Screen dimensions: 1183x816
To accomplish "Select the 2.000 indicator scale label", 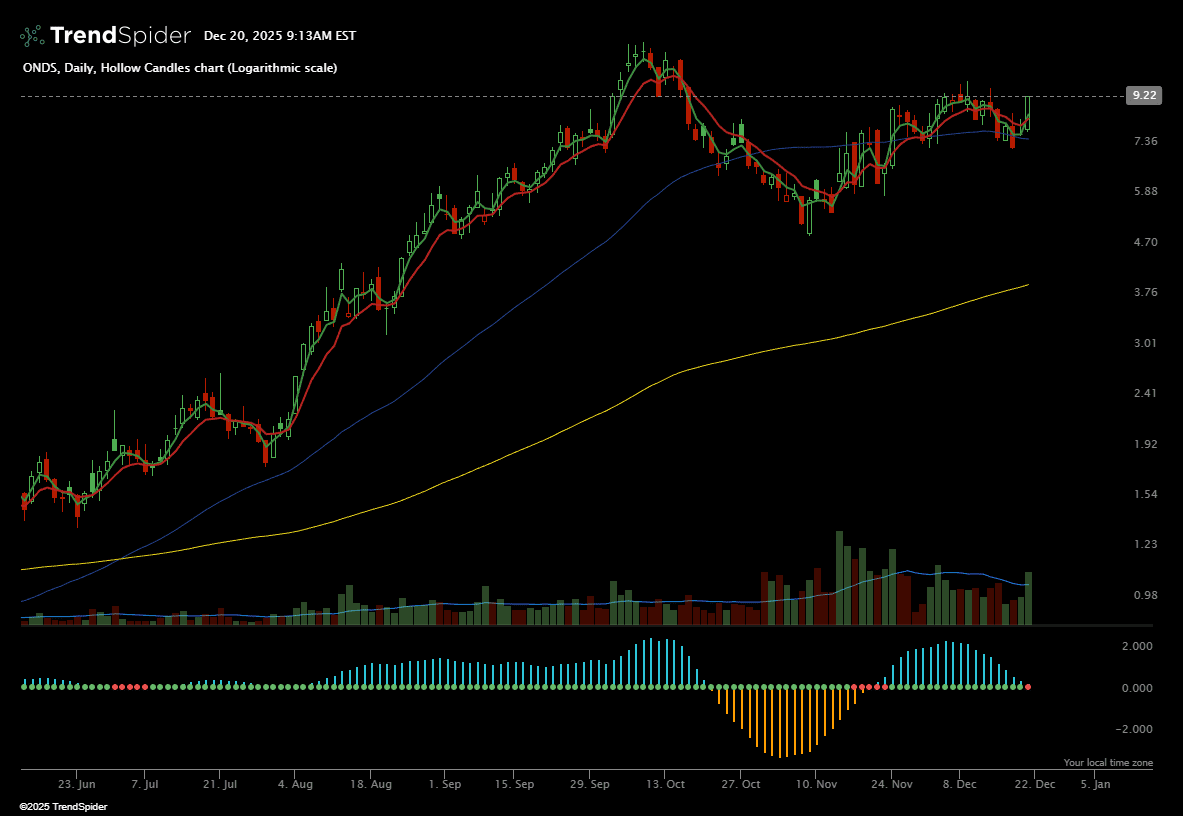I will click(1137, 647).
